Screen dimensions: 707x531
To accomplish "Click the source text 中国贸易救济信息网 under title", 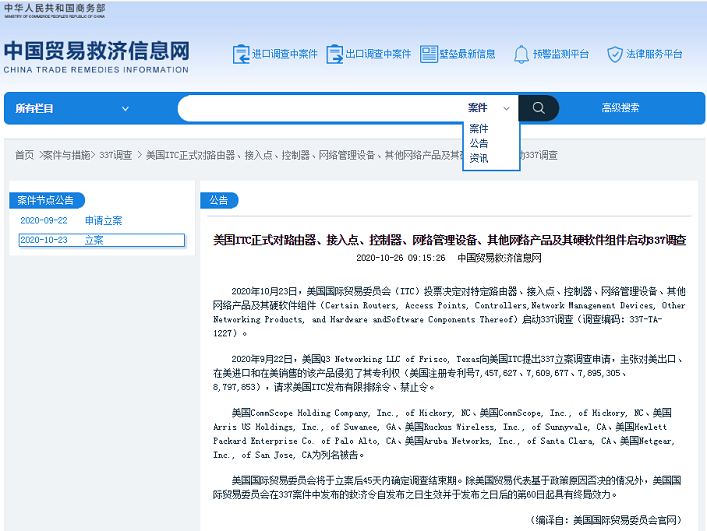I will (x=499, y=258).
